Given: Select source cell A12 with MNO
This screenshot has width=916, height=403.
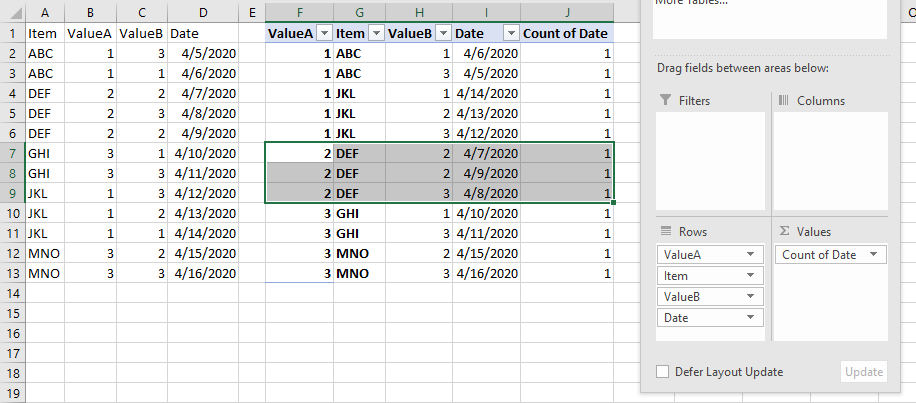Looking at the screenshot, I should pyautogui.click(x=45, y=253).
